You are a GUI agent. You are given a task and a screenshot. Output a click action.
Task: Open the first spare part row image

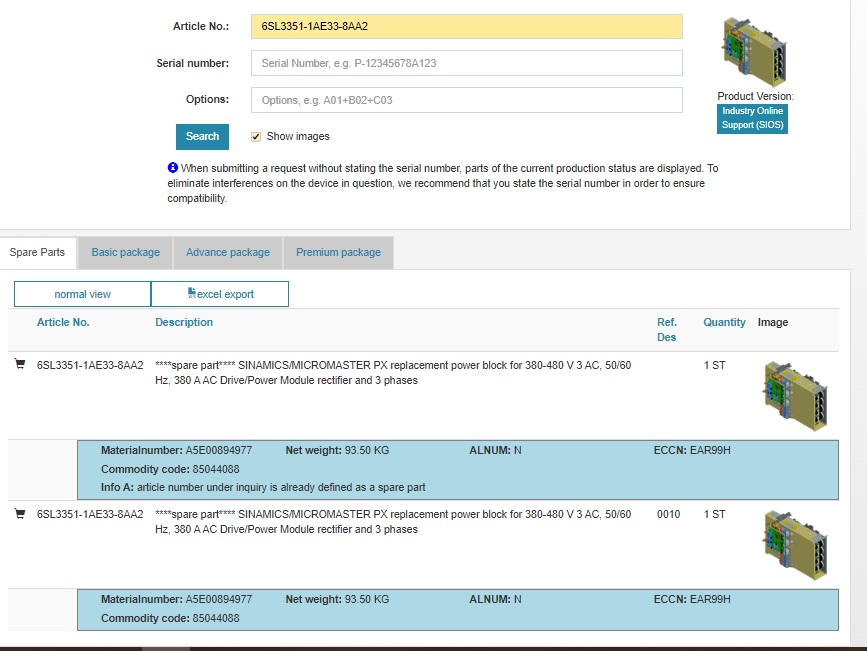[796, 396]
